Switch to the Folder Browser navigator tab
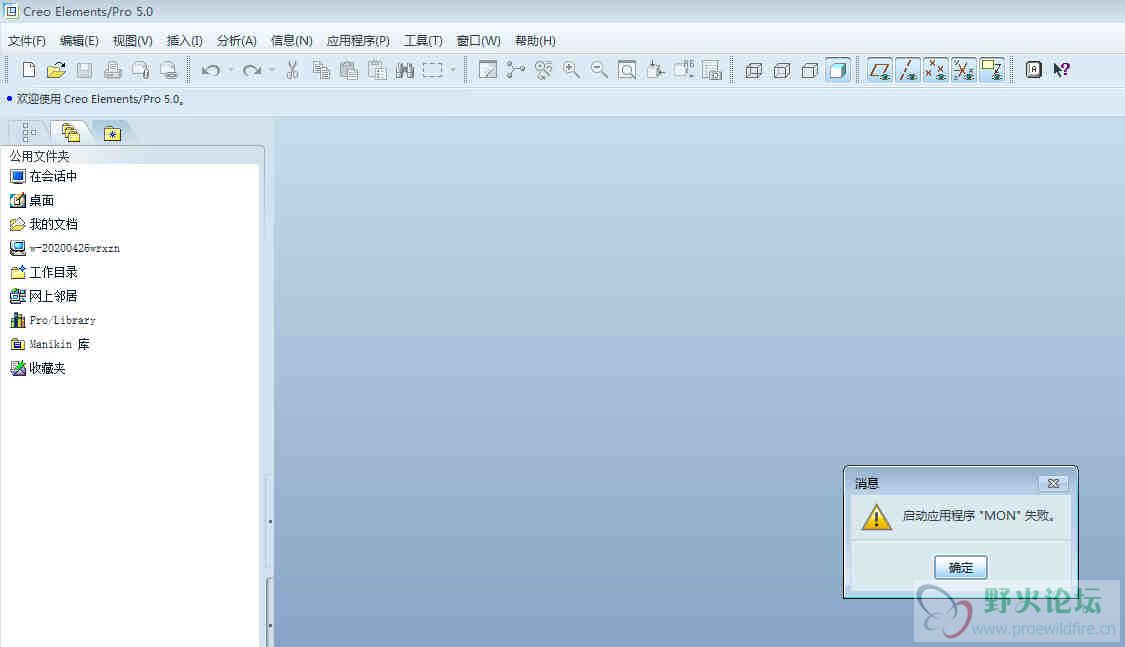 click(x=70, y=133)
